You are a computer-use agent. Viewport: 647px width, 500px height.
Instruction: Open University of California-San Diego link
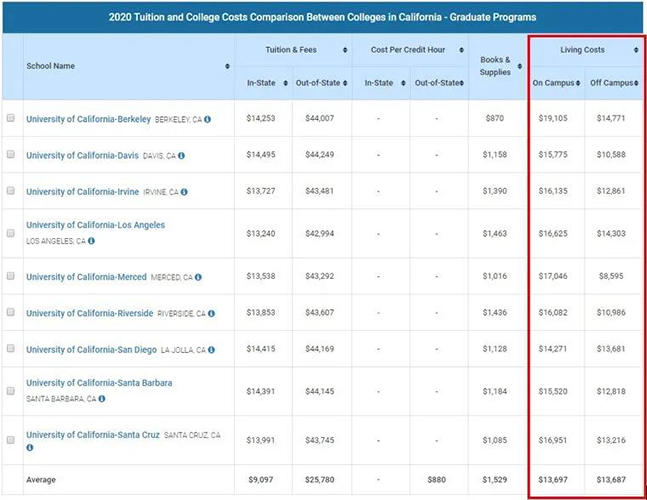(x=91, y=349)
